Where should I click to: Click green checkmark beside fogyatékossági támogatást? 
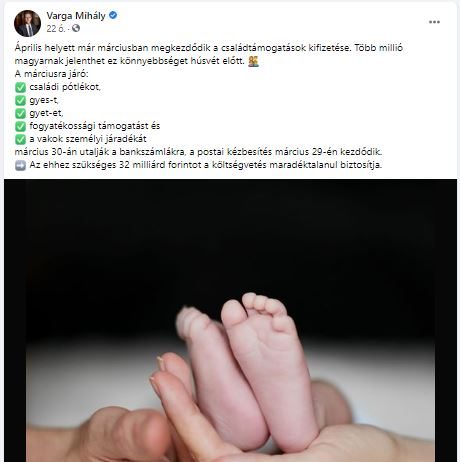point(20,126)
